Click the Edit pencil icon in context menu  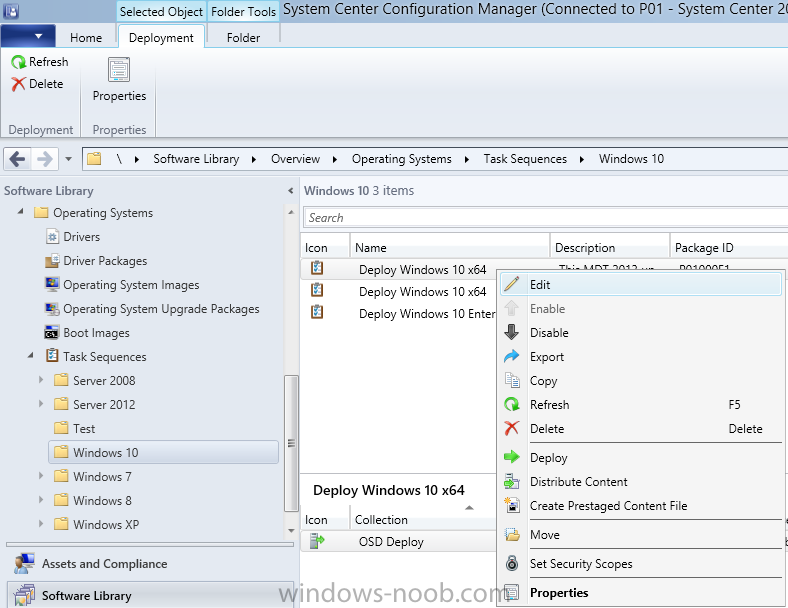click(512, 284)
